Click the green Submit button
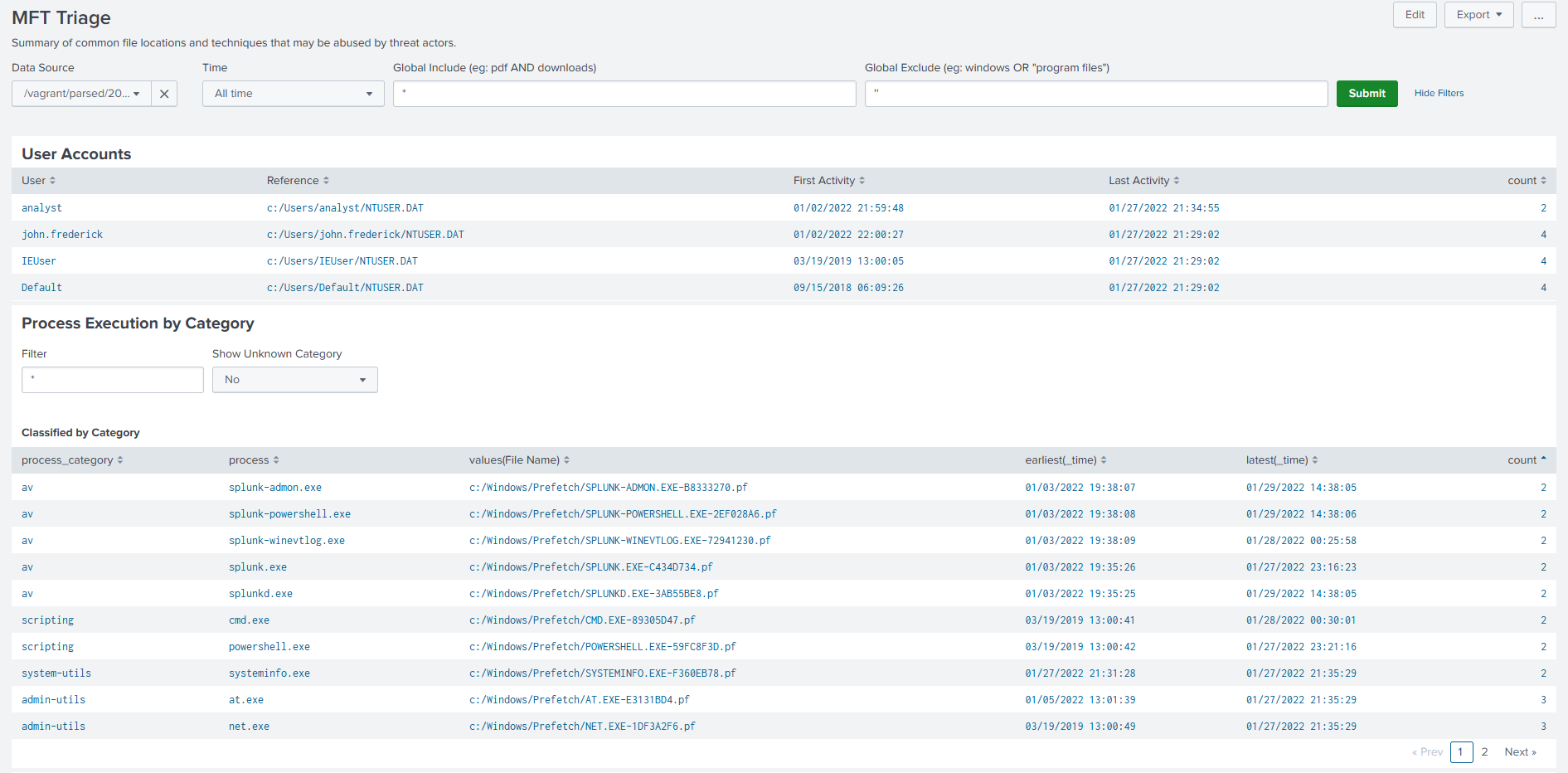Image resolution: width=1568 pixels, height=773 pixels. [1367, 93]
